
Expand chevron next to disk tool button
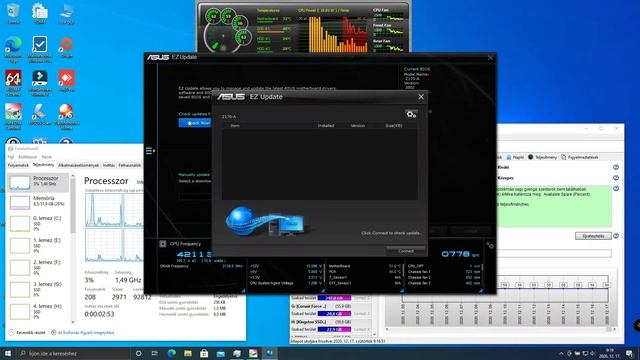tap(616, 236)
